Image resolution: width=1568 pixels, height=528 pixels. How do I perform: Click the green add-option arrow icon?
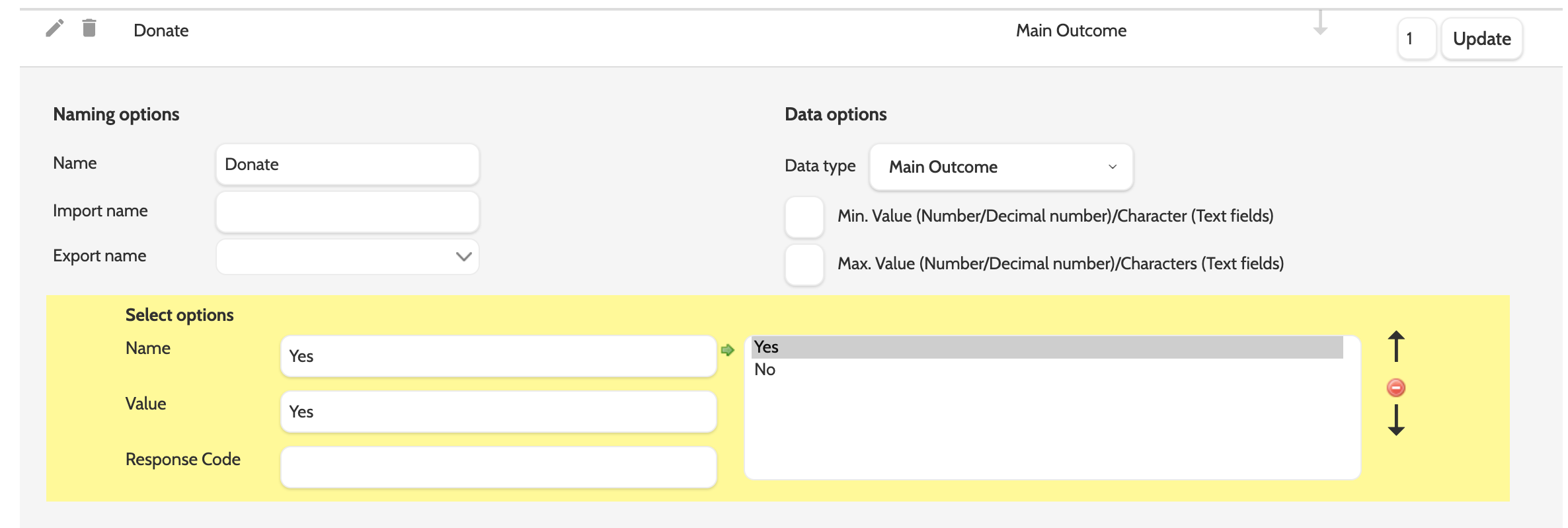[x=728, y=350]
